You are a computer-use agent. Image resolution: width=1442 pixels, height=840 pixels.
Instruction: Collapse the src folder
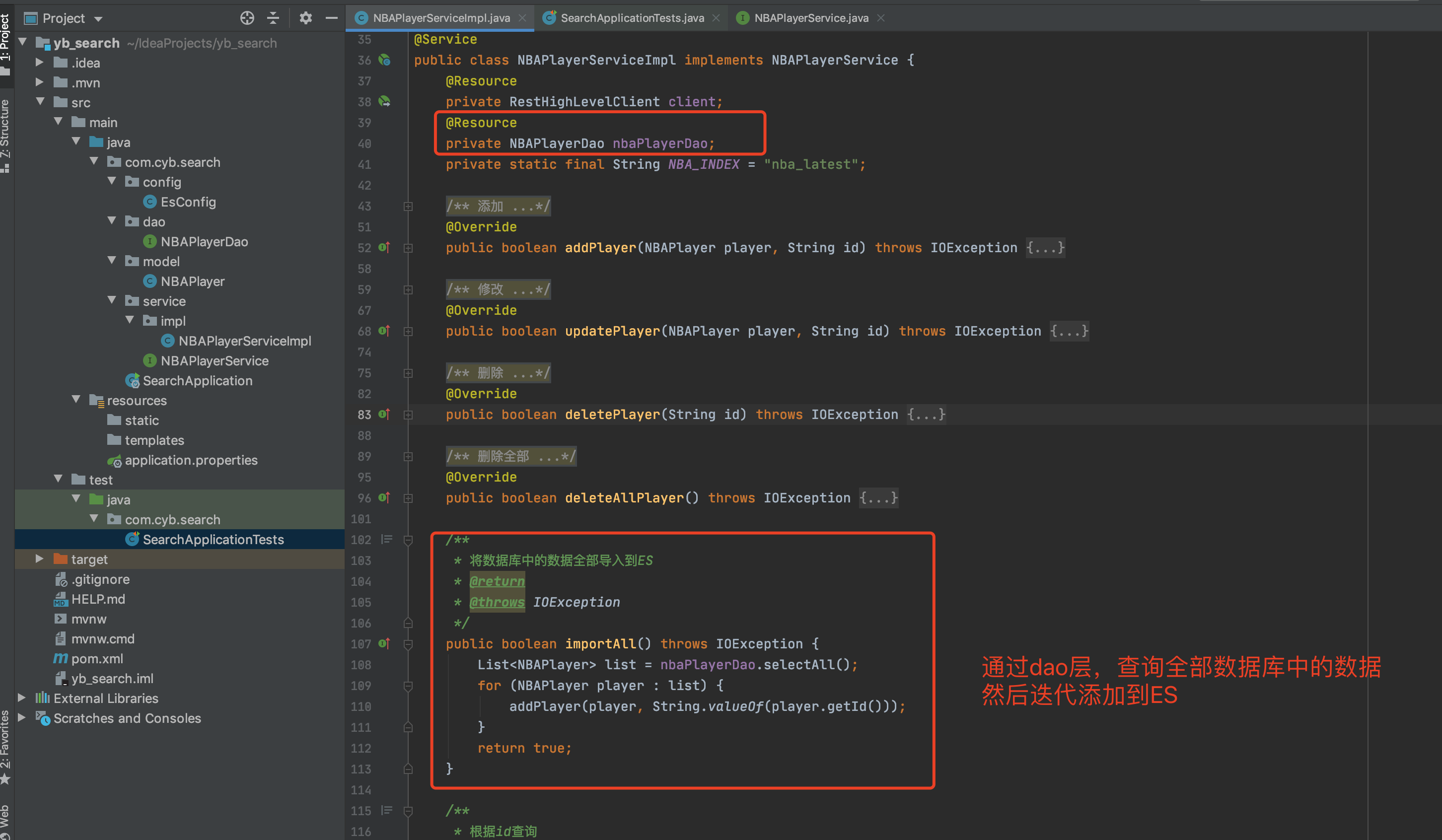(x=40, y=102)
